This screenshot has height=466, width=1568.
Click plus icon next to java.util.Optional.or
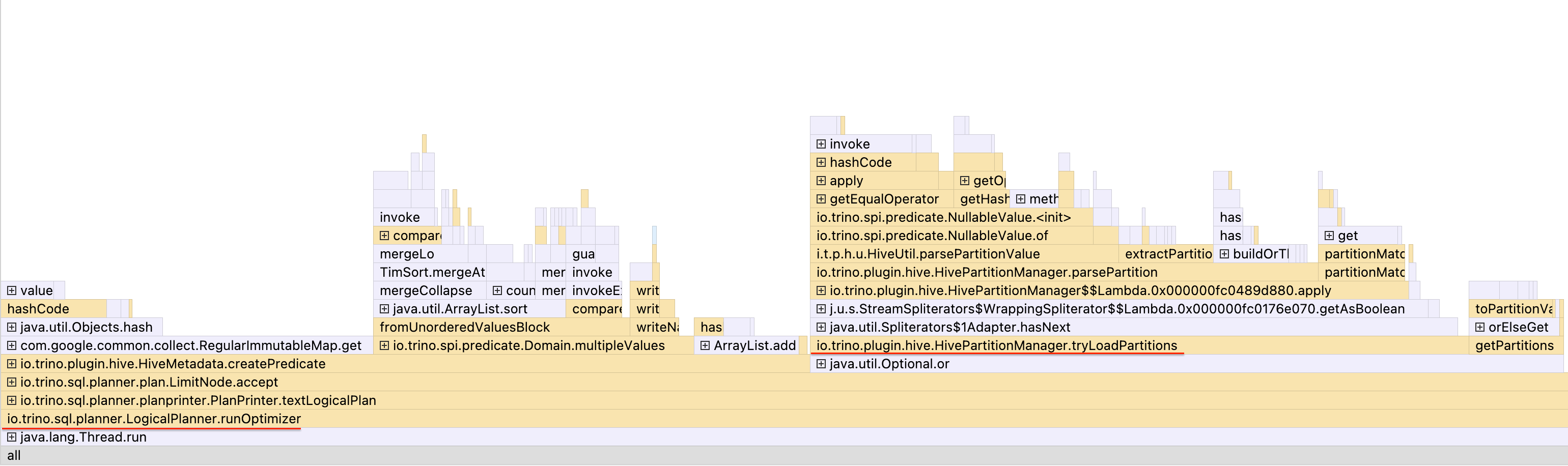(x=821, y=364)
